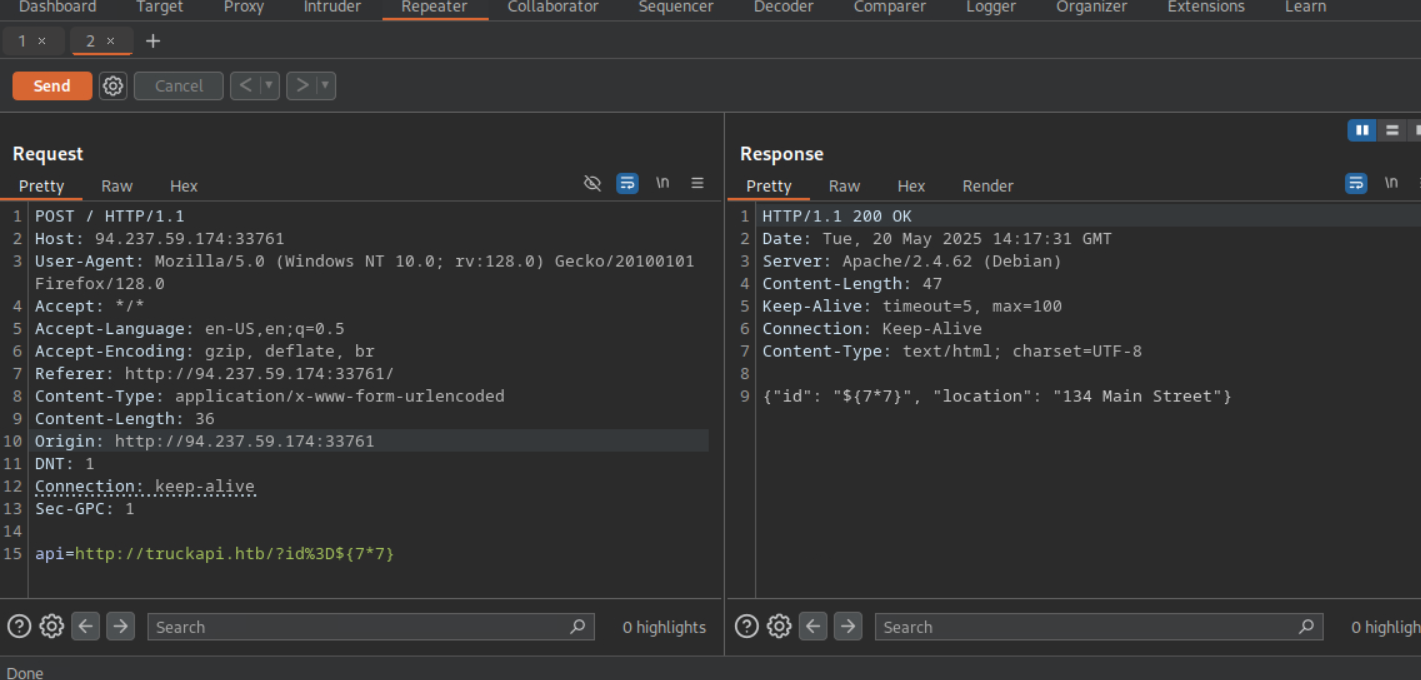1421x680 pixels.
Task: Add a new Repeater tab with plus
Action: click(x=153, y=41)
